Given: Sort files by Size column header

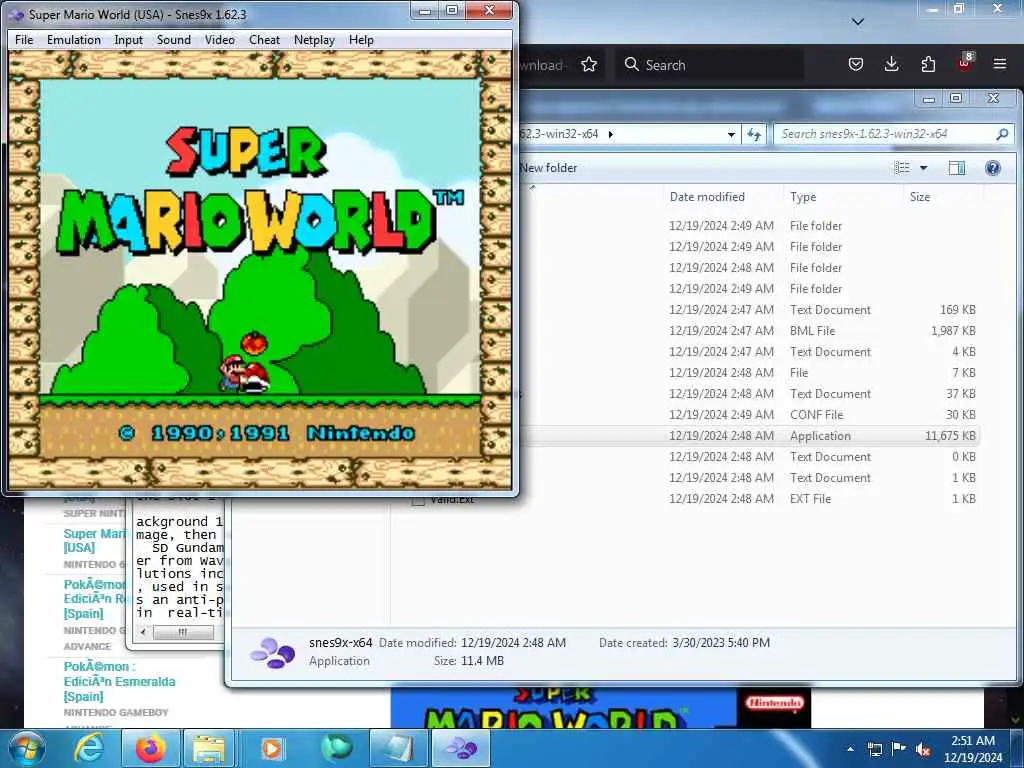Looking at the screenshot, I should [x=920, y=197].
